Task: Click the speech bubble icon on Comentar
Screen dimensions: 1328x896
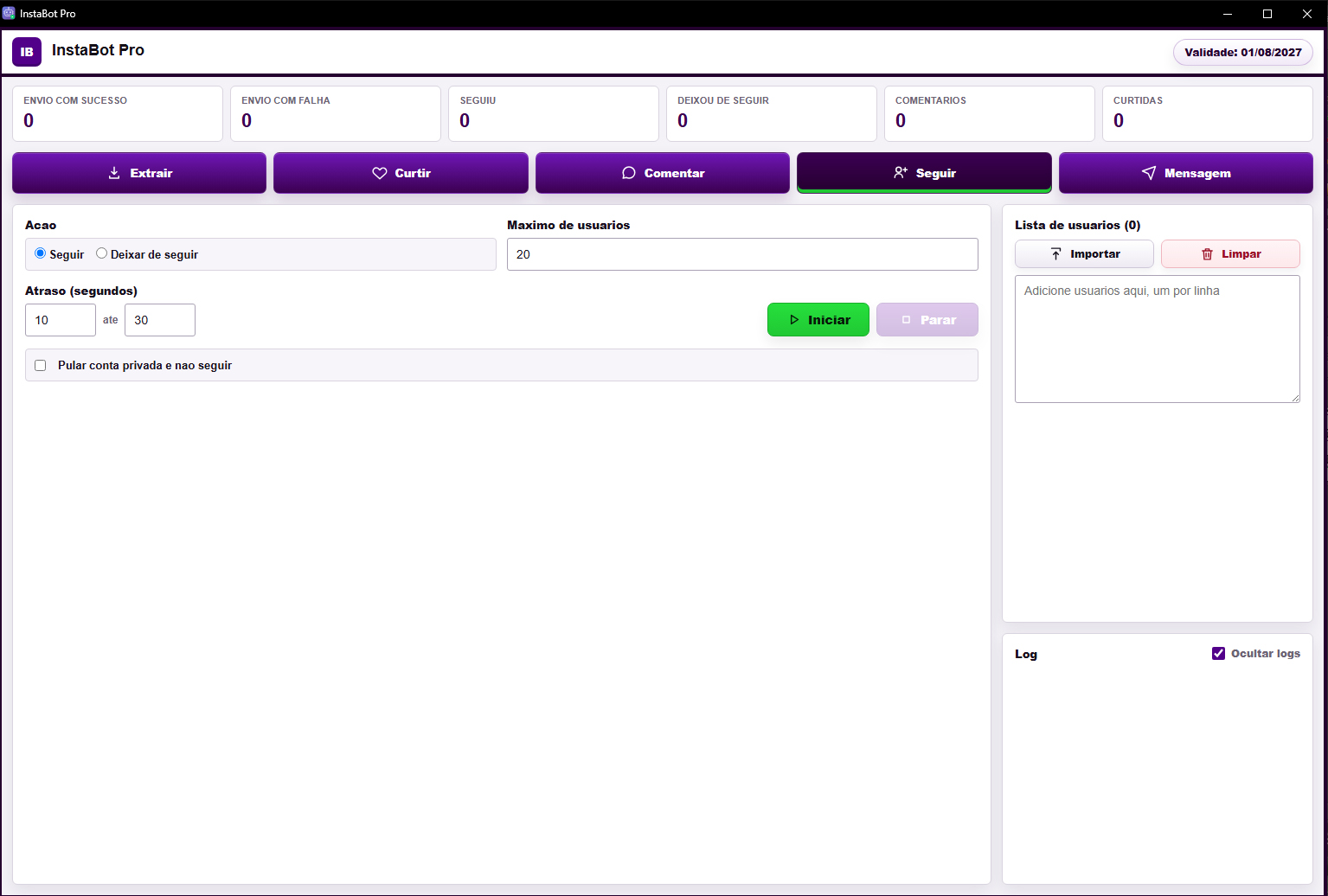Action: (x=629, y=173)
